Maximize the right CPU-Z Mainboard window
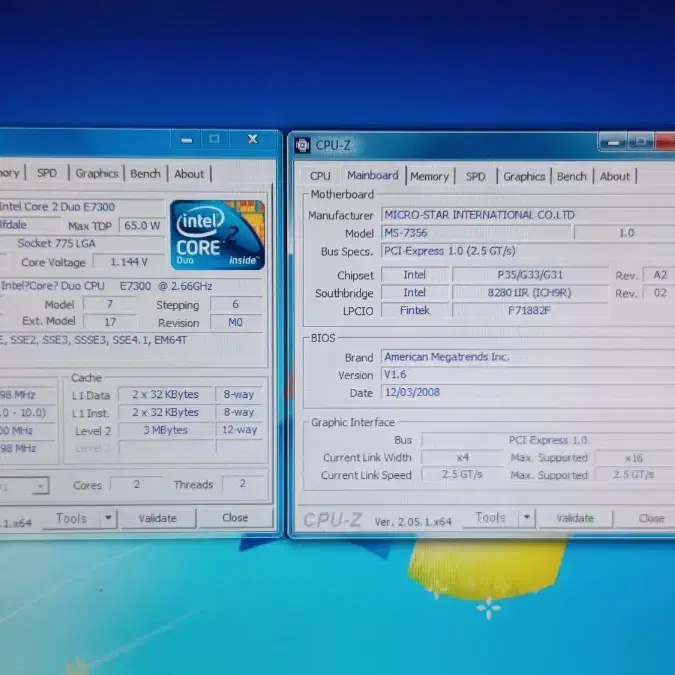 [x=641, y=142]
